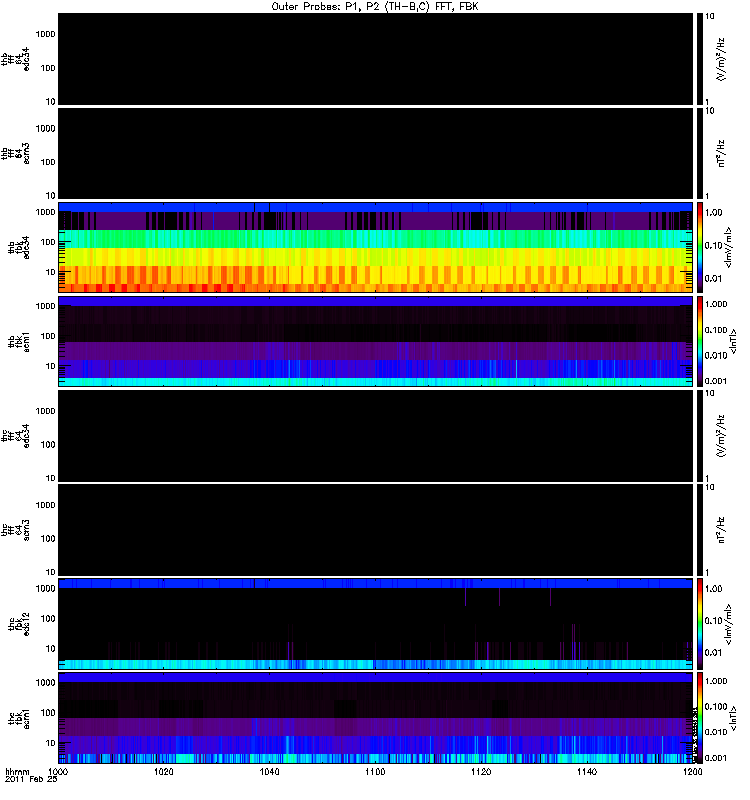Click the 'nT²/Hz' unit label of thc fff scm3
The height and width of the screenshot is (800, 750).
[x=721, y=530]
